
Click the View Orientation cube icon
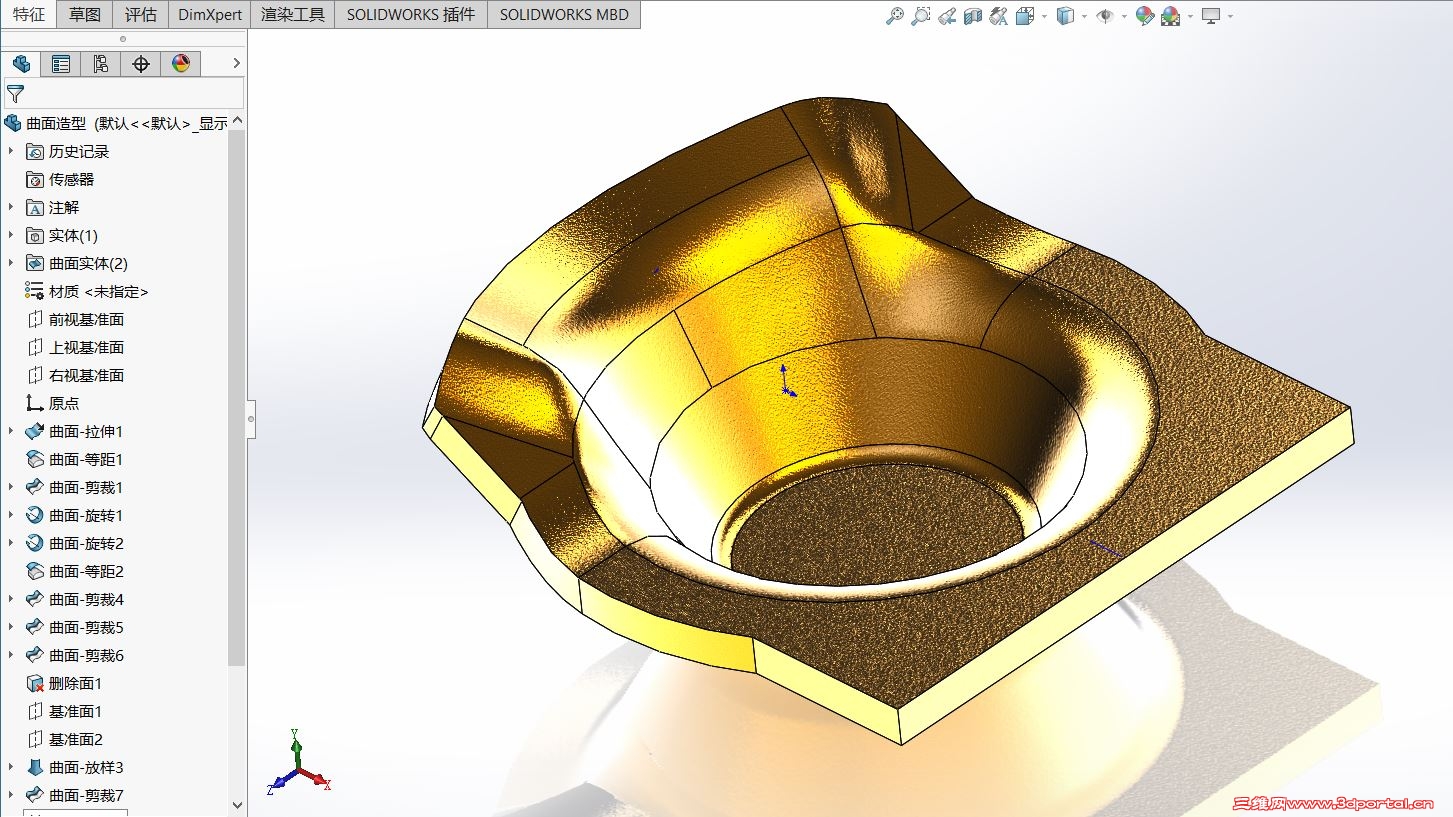1025,16
